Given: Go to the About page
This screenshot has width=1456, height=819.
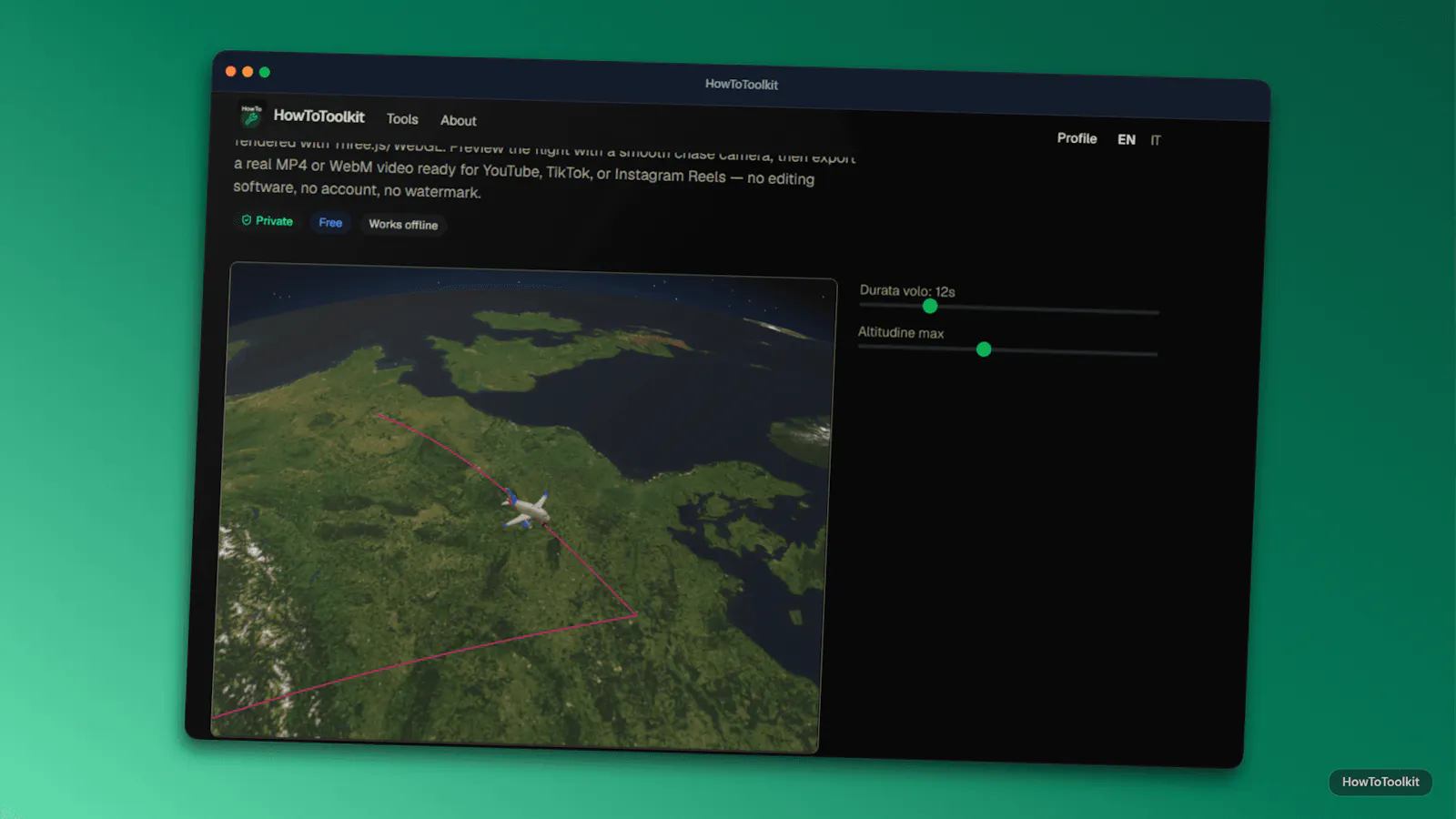Looking at the screenshot, I should click(459, 120).
